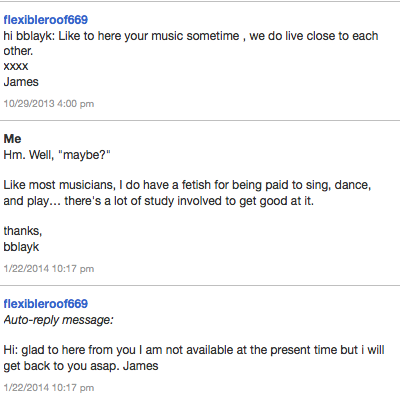
Task: Click the "xxxx" line in first message
Action: click(16, 66)
